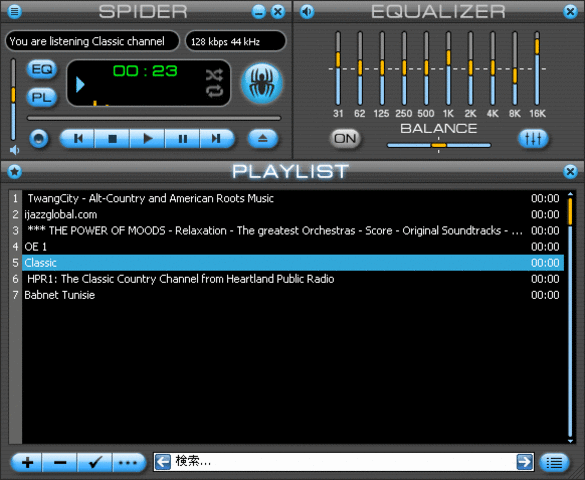Image resolution: width=585 pixels, height=480 pixels.
Task: Pause the current stream
Action: click(182, 139)
